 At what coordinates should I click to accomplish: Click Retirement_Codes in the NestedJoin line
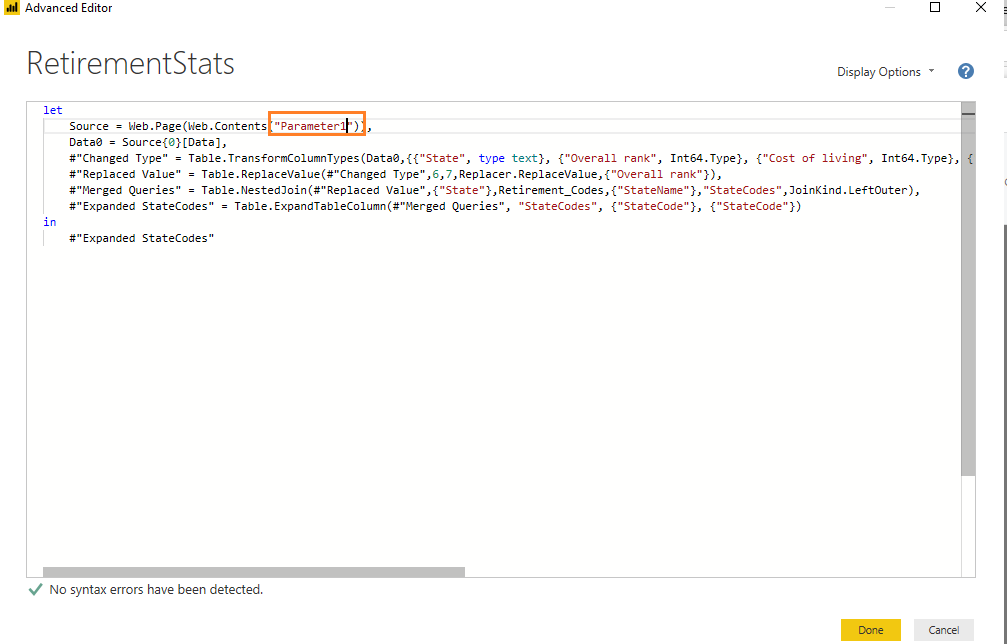click(x=552, y=191)
